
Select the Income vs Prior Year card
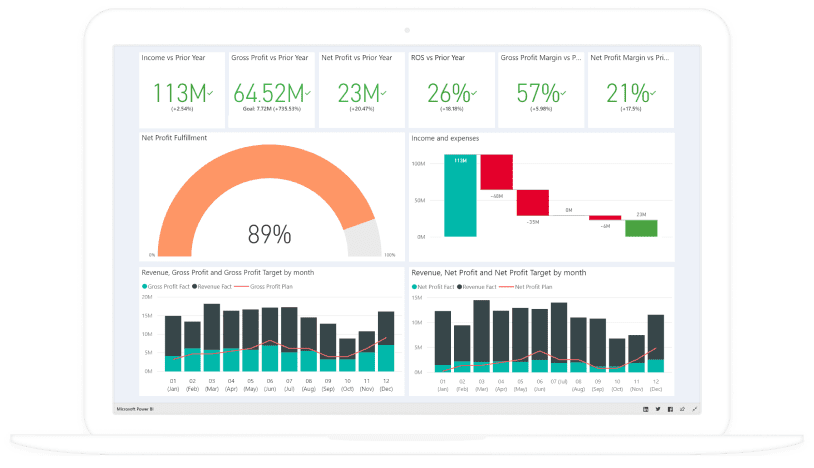[x=181, y=90]
